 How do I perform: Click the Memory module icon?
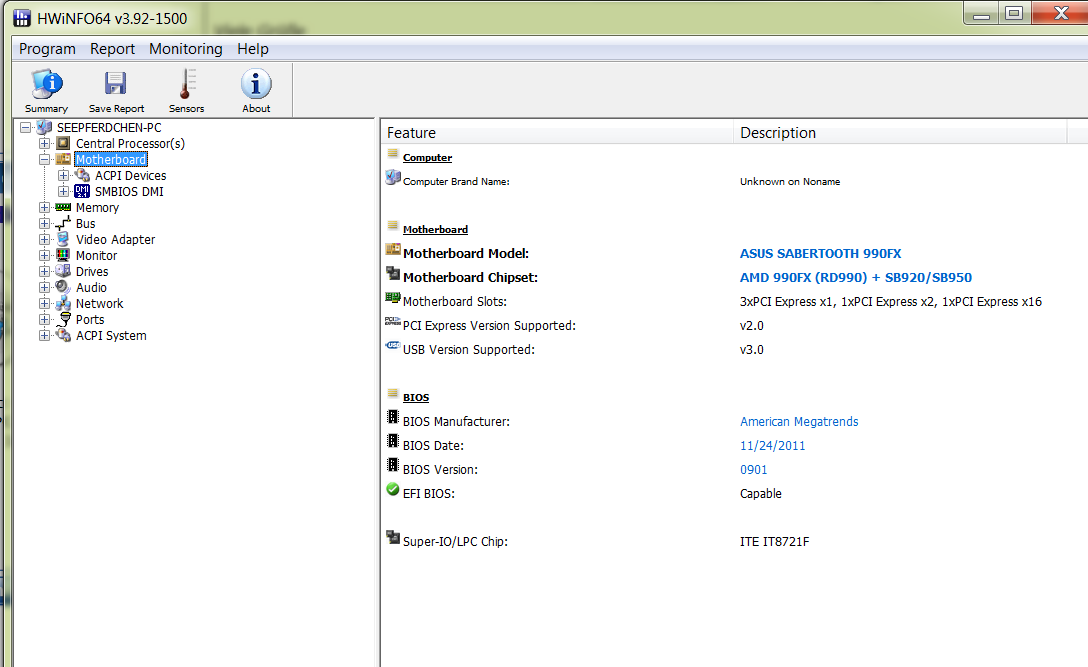tap(63, 208)
